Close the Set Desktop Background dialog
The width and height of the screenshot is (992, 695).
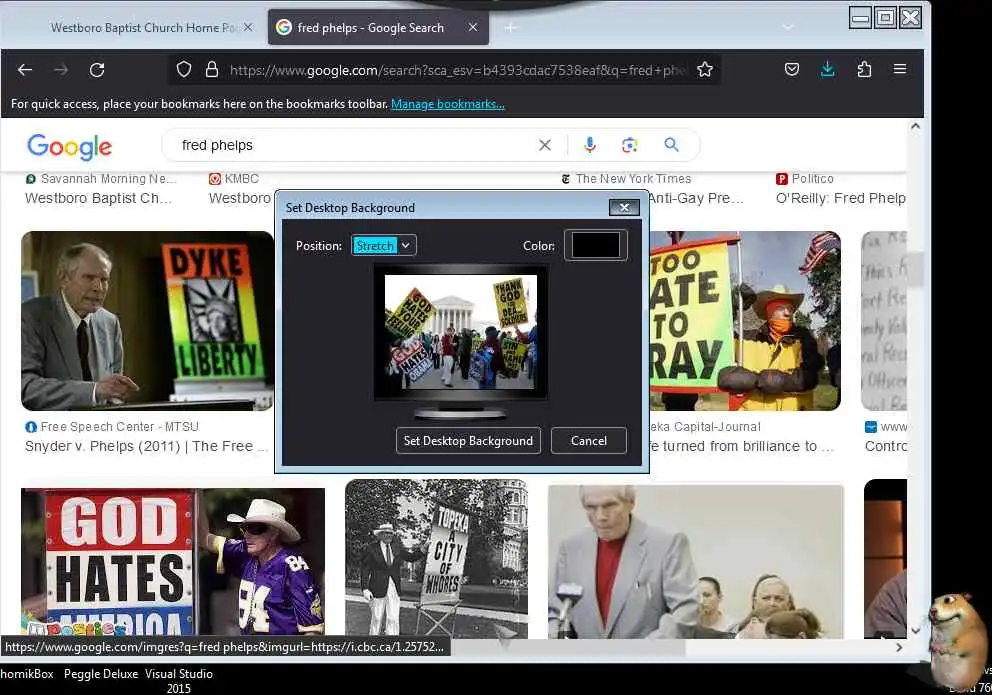(624, 207)
